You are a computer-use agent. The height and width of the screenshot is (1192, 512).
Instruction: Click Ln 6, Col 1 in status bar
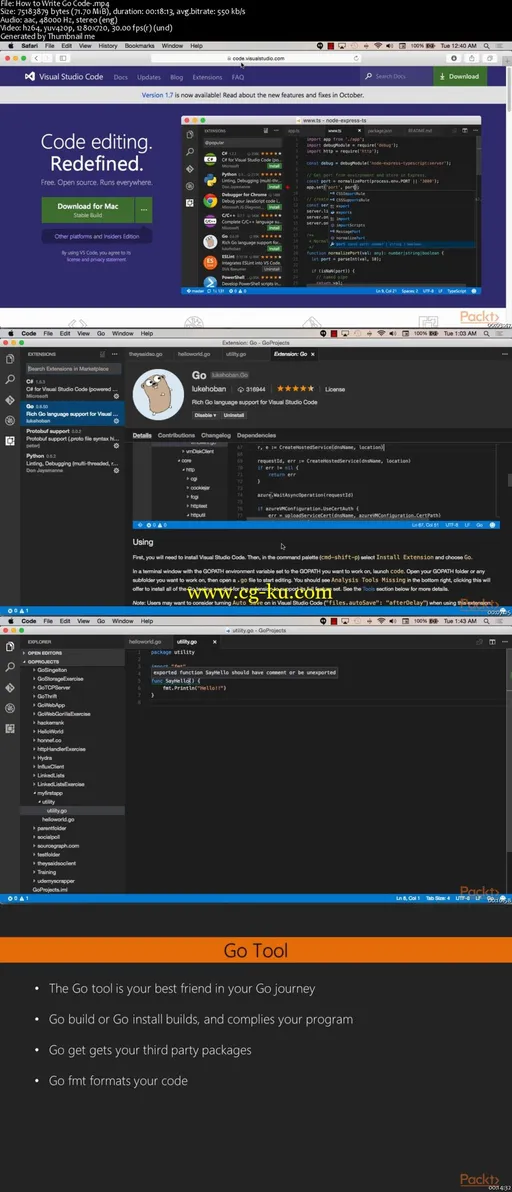coord(409,899)
